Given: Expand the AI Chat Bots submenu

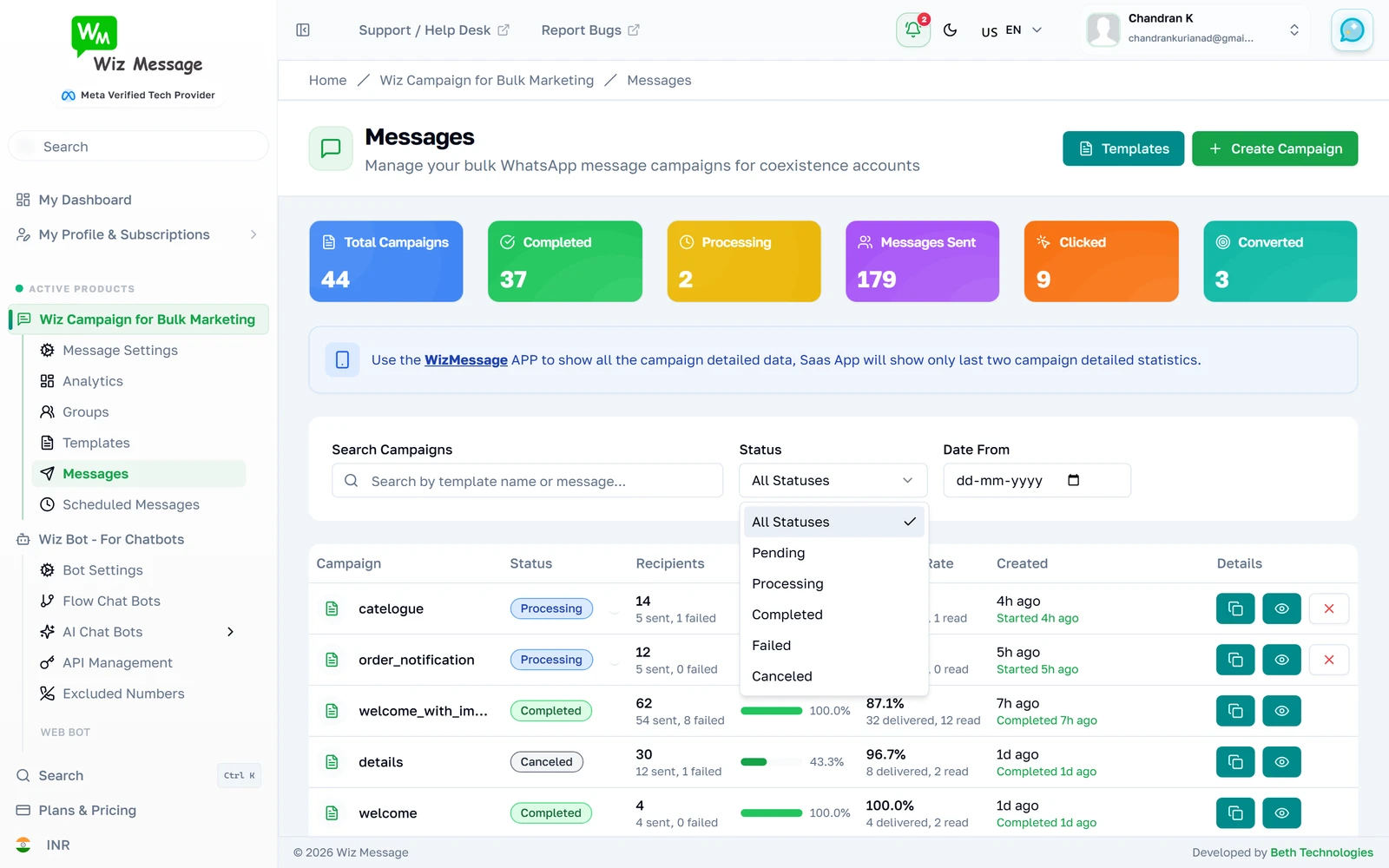Looking at the screenshot, I should pos(230,632).
